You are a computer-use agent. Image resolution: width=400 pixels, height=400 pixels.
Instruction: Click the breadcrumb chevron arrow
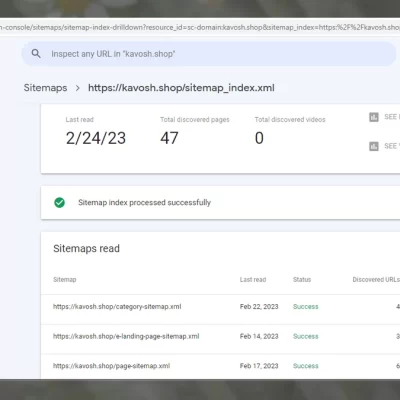tap(77, 88)
